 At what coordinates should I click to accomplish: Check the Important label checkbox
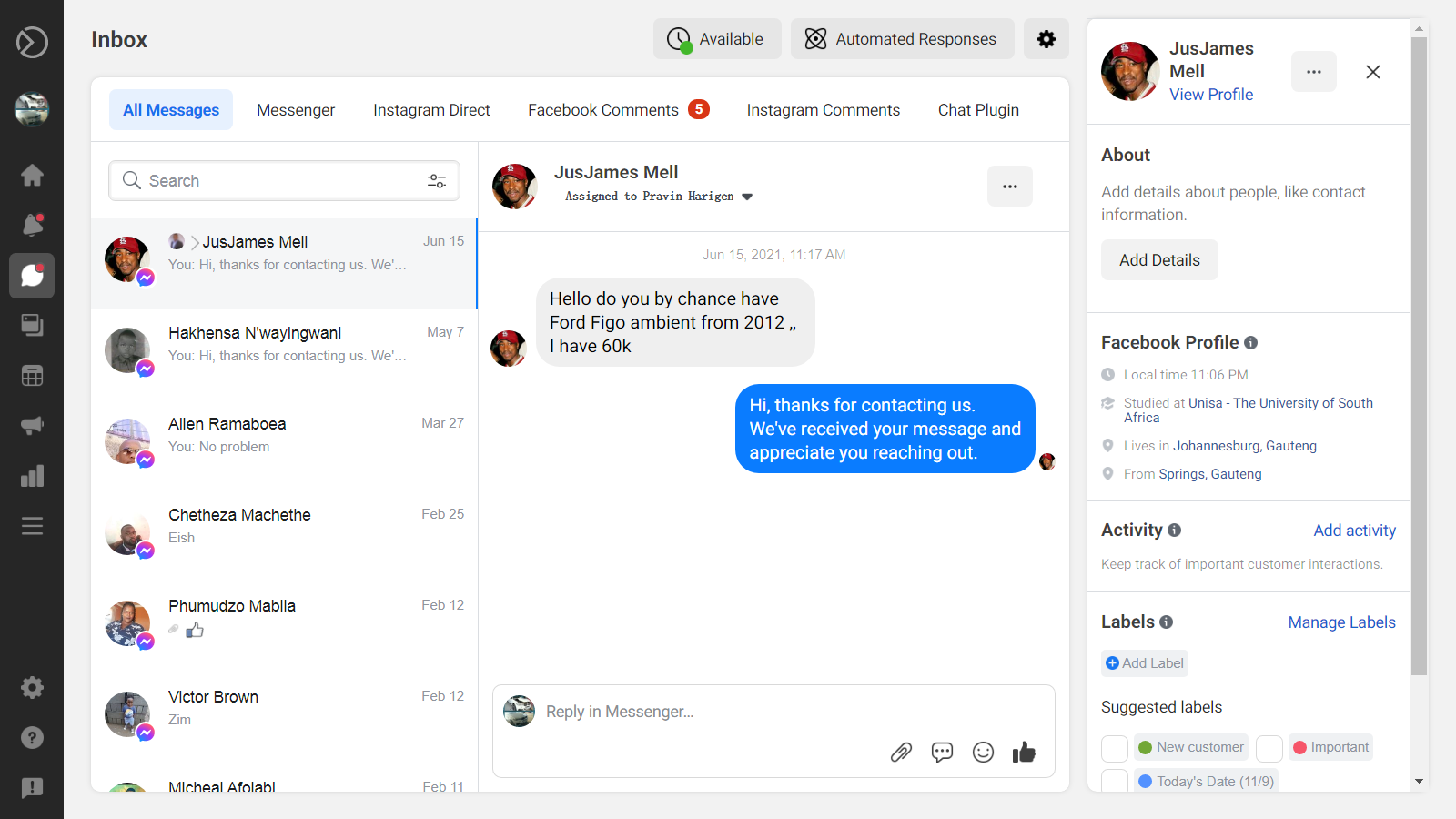(1269, 748)
